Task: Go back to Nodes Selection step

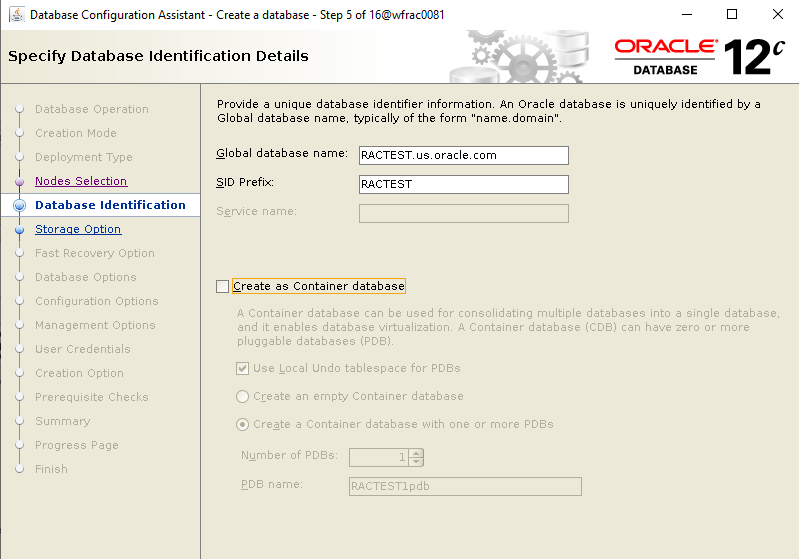Action: (81, 181)
